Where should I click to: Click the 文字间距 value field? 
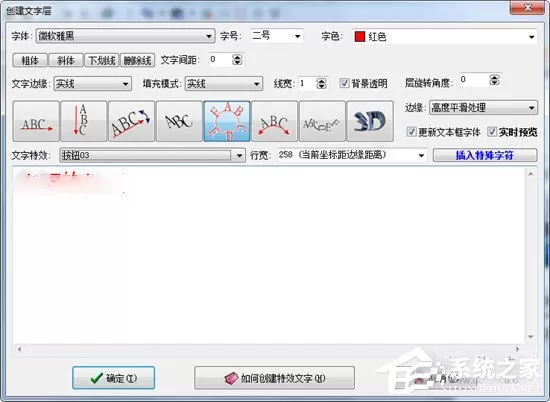[x=221, y=60]
